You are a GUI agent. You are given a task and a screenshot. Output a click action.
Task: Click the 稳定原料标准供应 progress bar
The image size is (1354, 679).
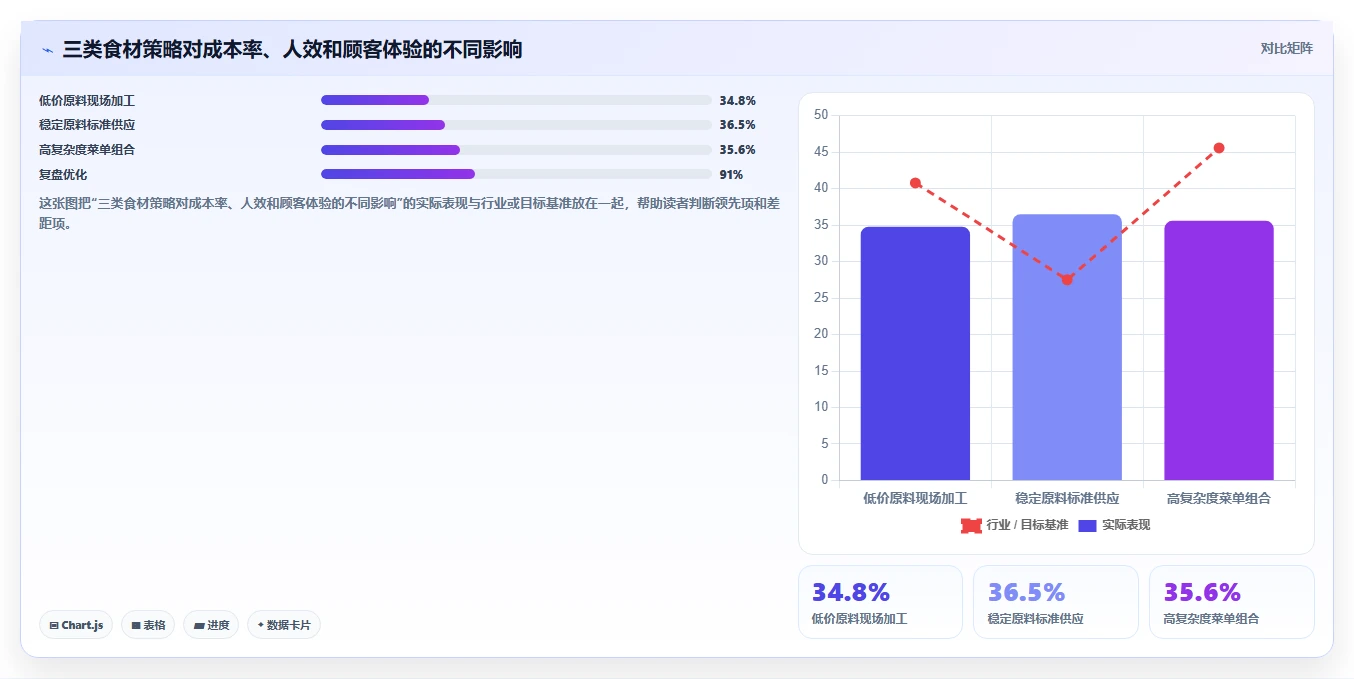[x=516, y=125]
